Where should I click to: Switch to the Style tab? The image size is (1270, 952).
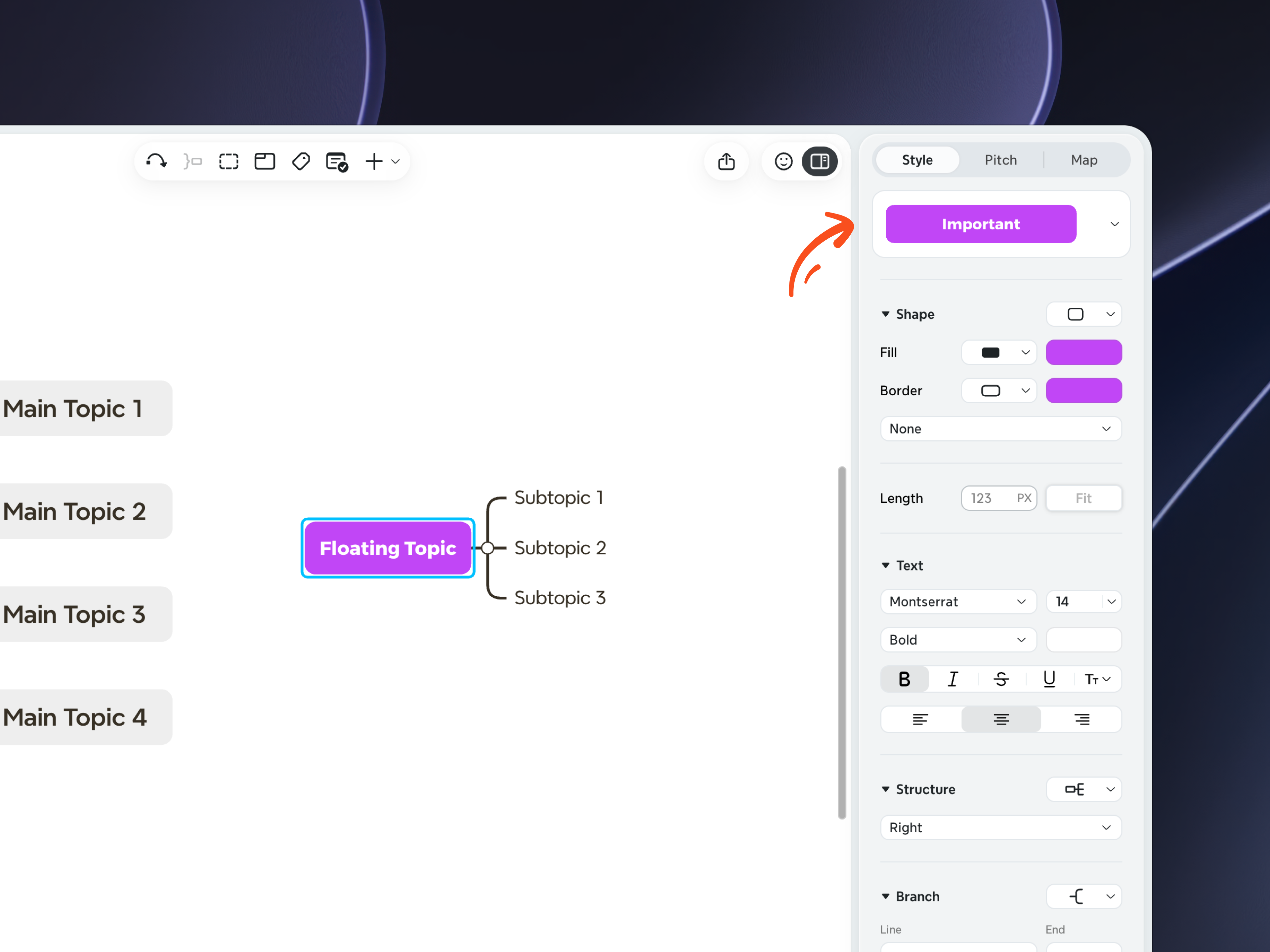click(x=917, y=160)
